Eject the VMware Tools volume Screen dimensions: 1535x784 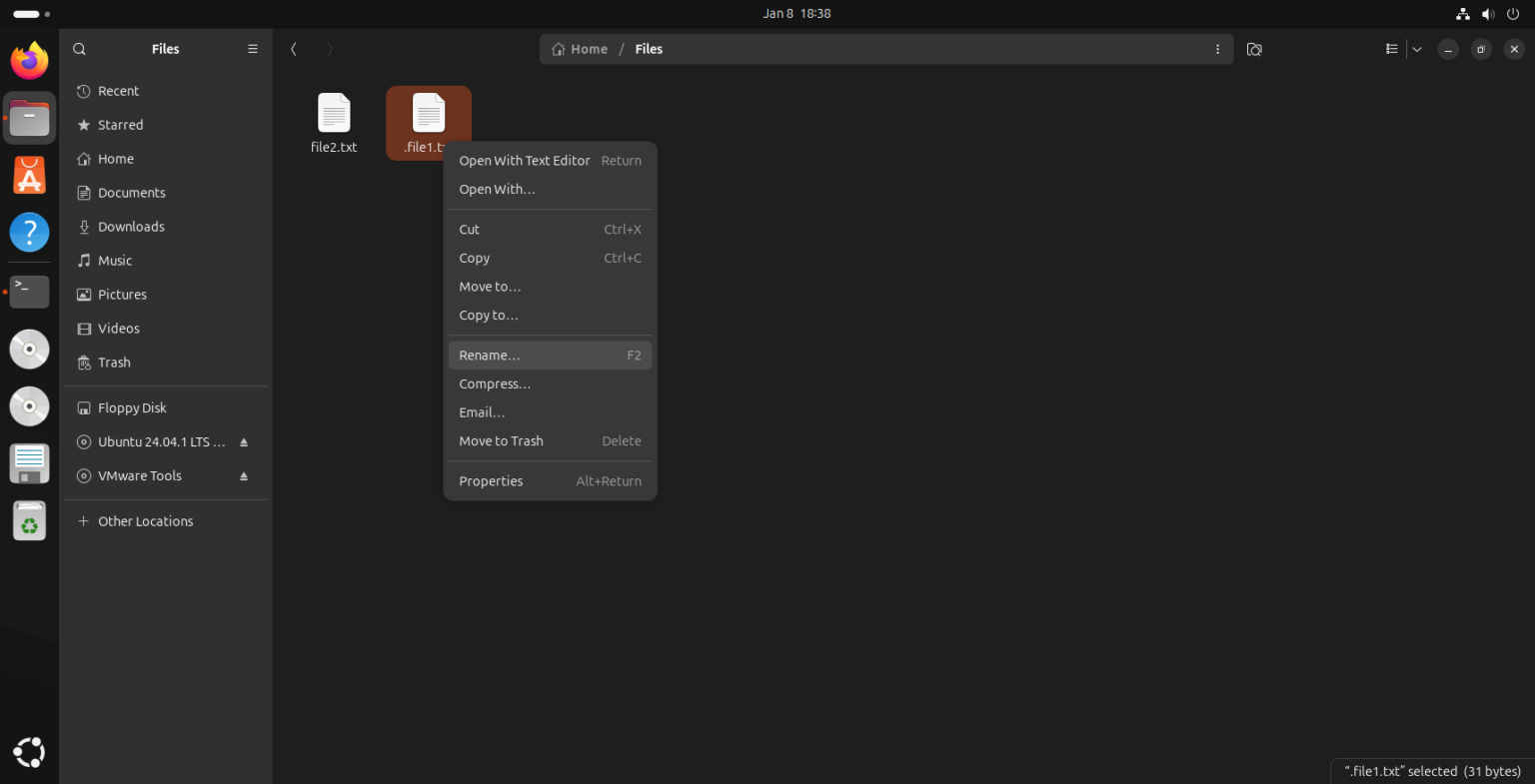[x=243, y=475]
